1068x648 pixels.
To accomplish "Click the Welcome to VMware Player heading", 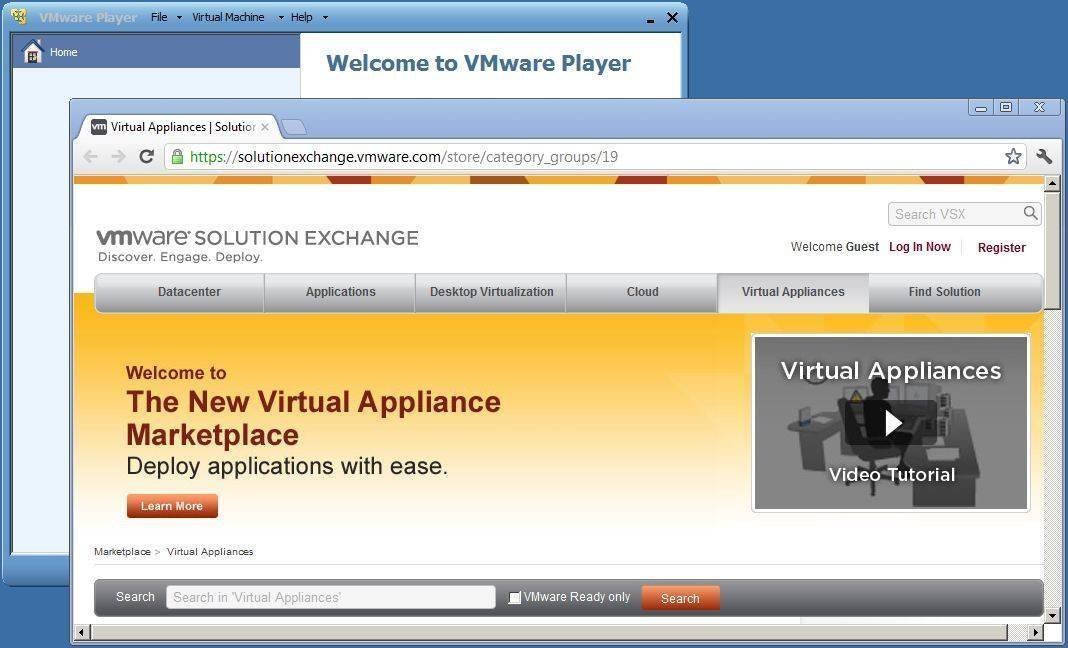I will tap(479, 63).
